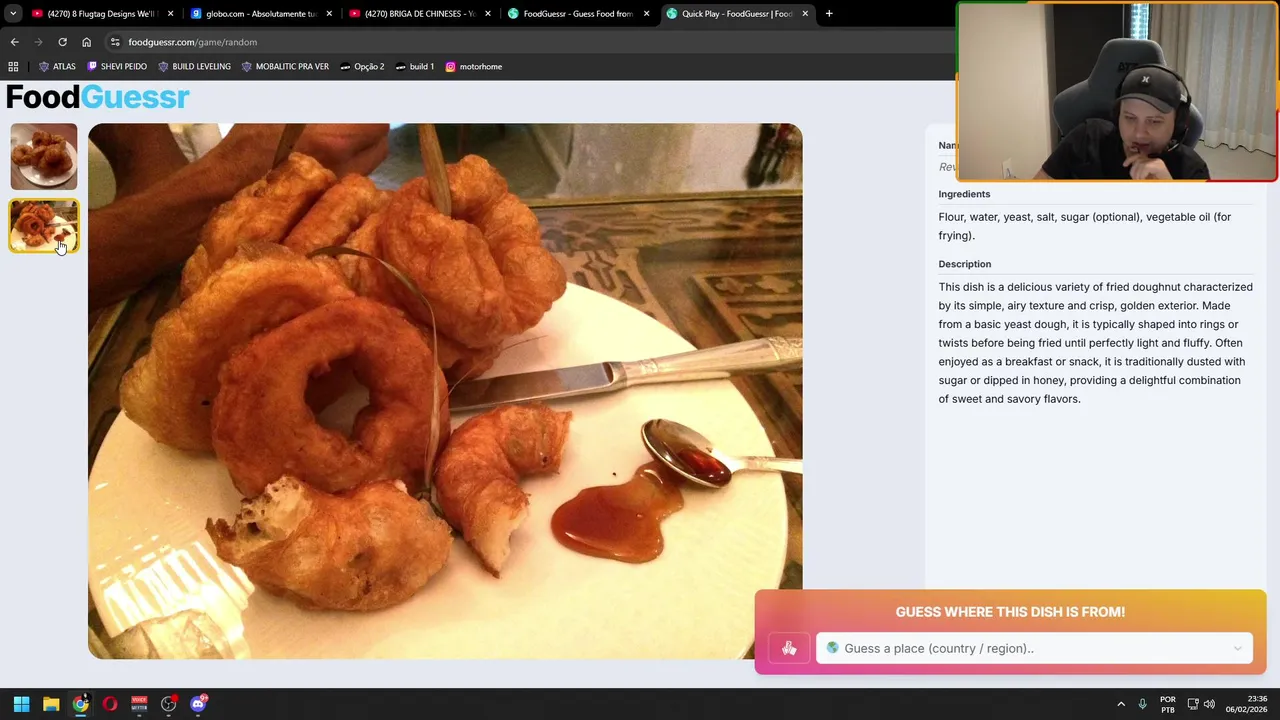
Task: Click the Ingredients heading
Action: click(964, 194)
